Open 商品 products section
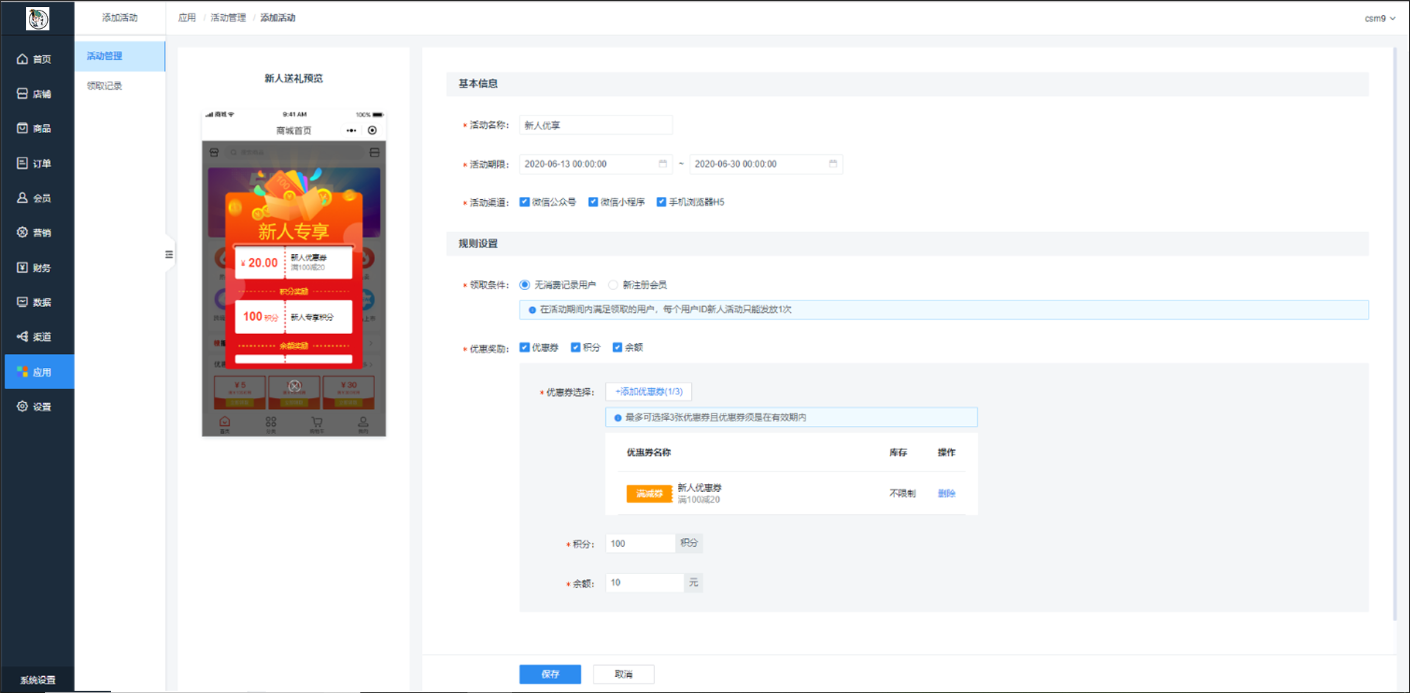 click(36, 129)
